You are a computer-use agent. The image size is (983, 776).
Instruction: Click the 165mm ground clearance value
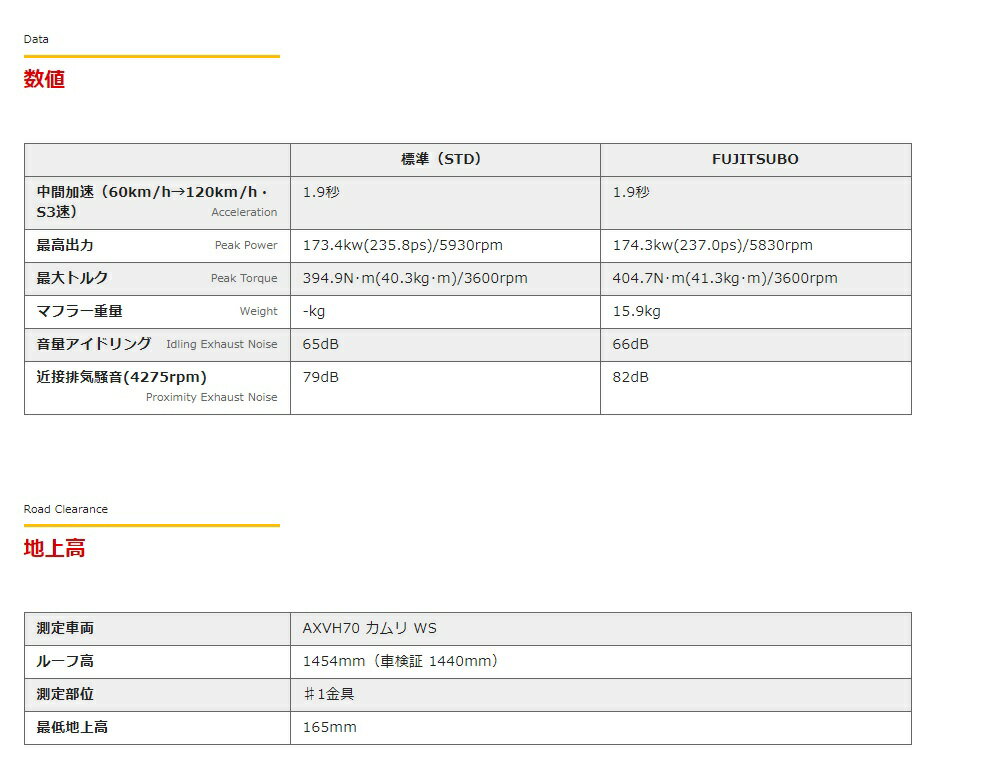click(330, 727)
